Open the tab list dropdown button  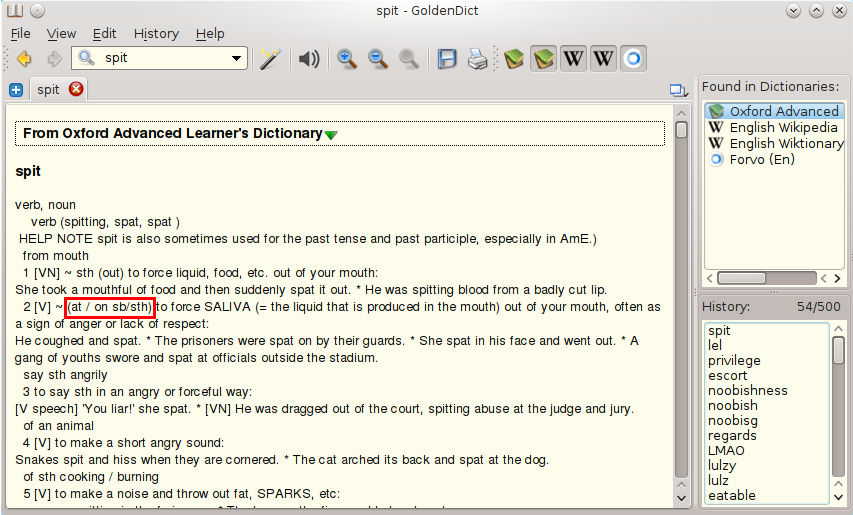coord(680,90)
